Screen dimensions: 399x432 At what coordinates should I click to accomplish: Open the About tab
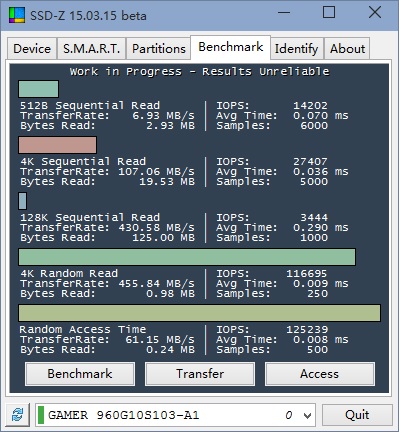(347, 49)
